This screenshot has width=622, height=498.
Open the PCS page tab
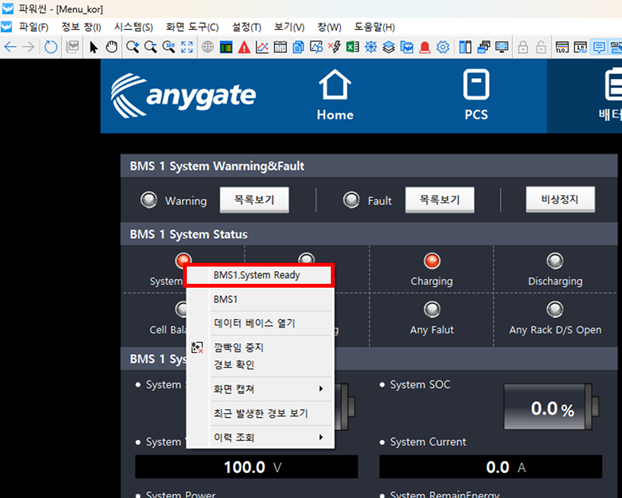(476, 96)
